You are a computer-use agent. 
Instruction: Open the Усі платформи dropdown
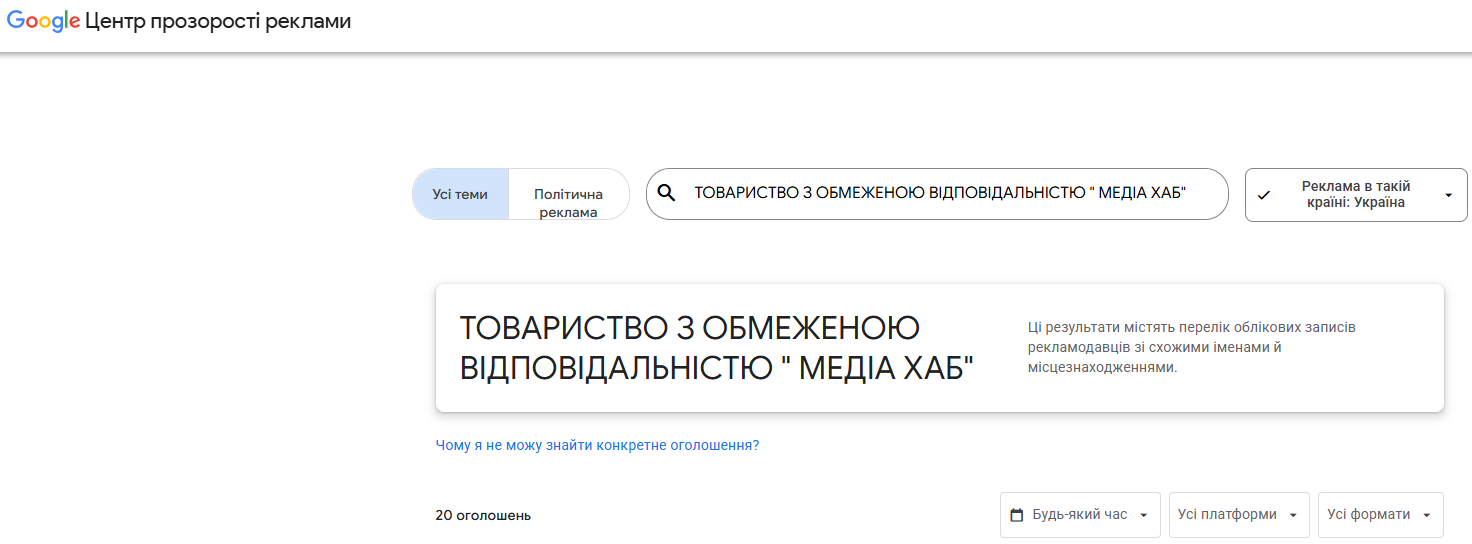tap(1239, 515)
